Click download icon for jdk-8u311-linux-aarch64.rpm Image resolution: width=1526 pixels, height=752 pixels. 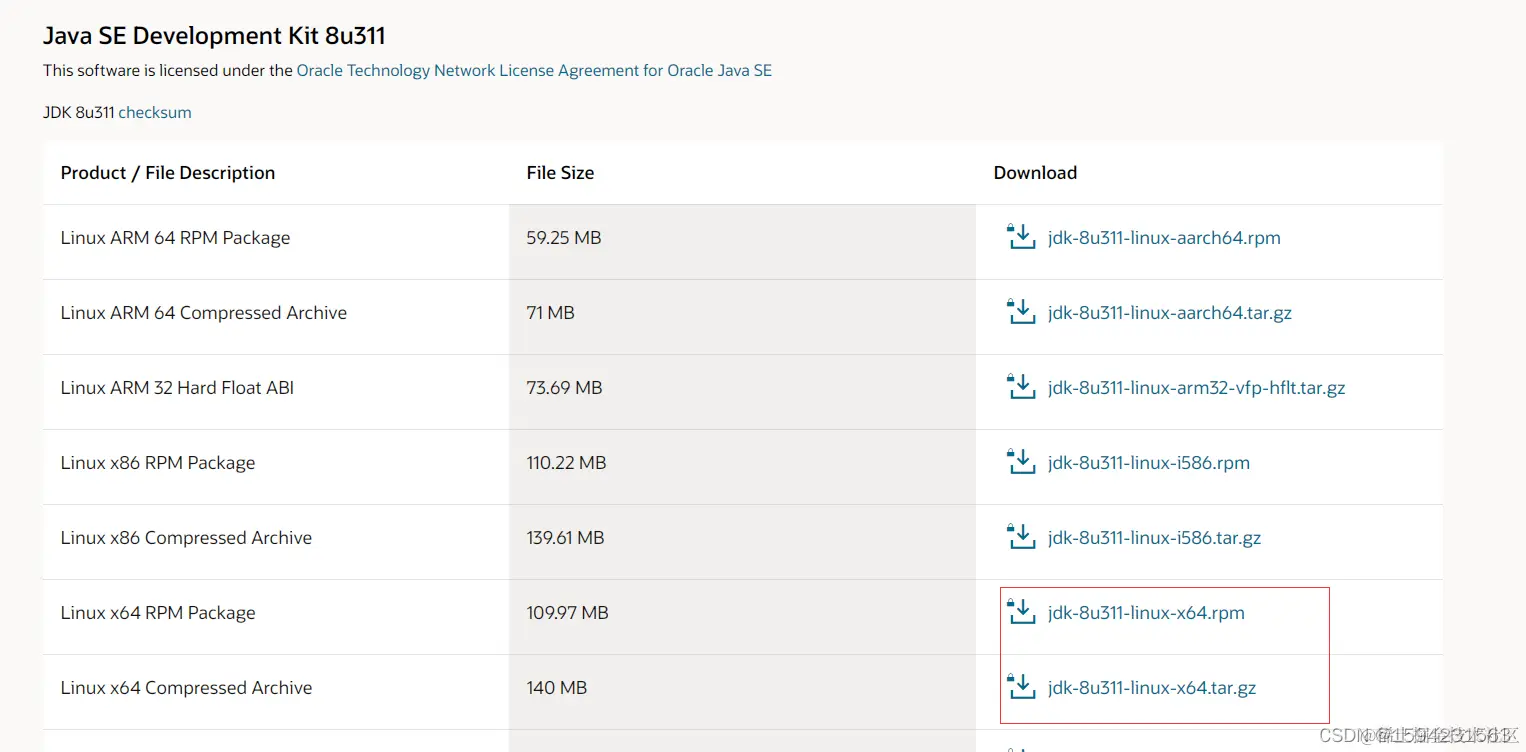click(x=1020, y=237)
